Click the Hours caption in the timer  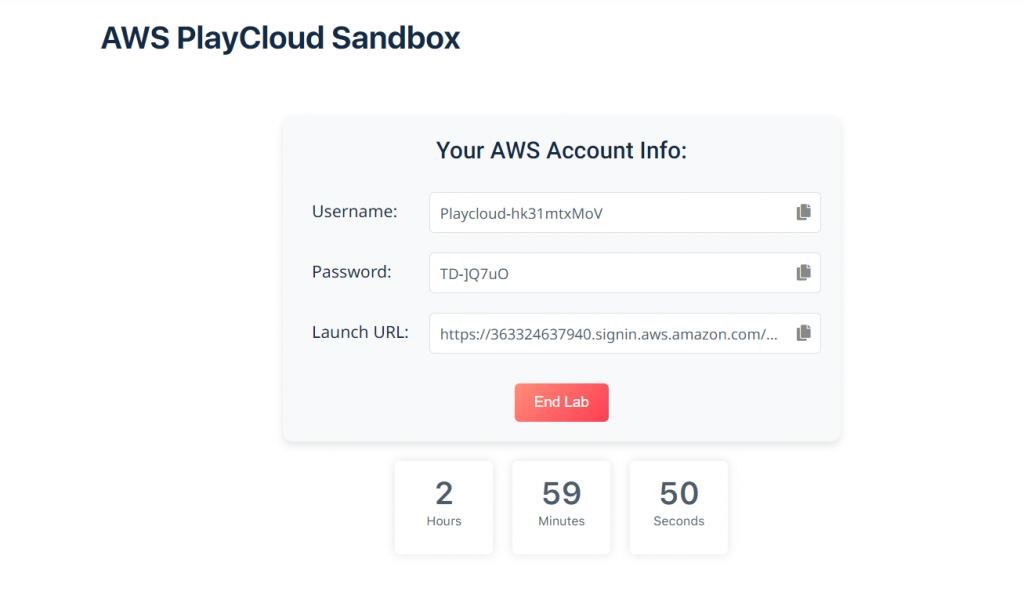pyautogui.click(x=444, y=521)
